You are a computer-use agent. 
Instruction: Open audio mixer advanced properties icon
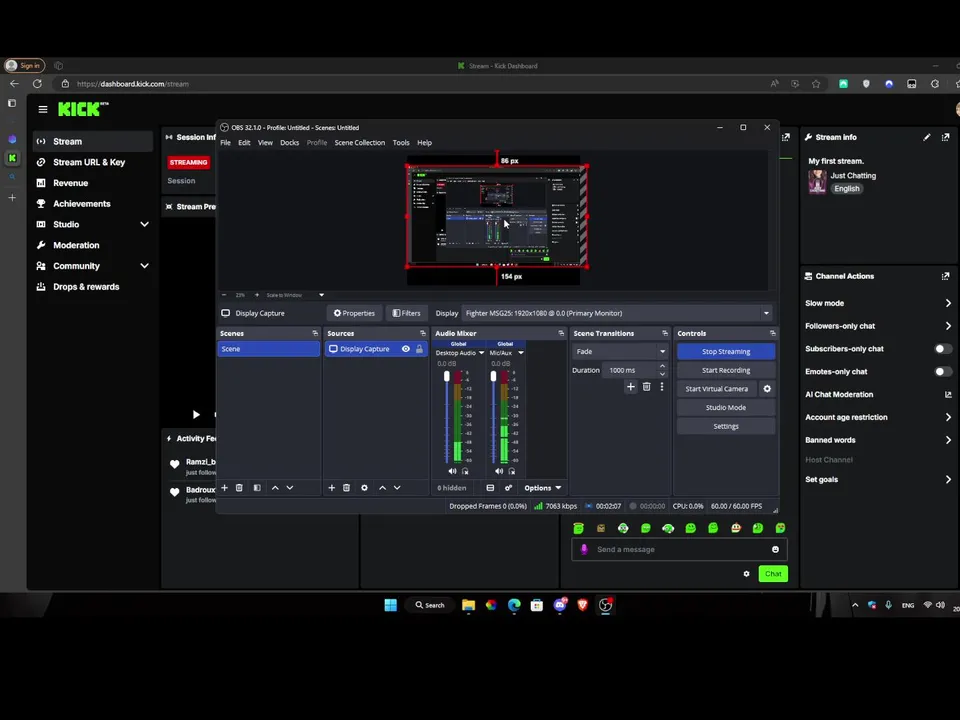[x=508, y=488]
